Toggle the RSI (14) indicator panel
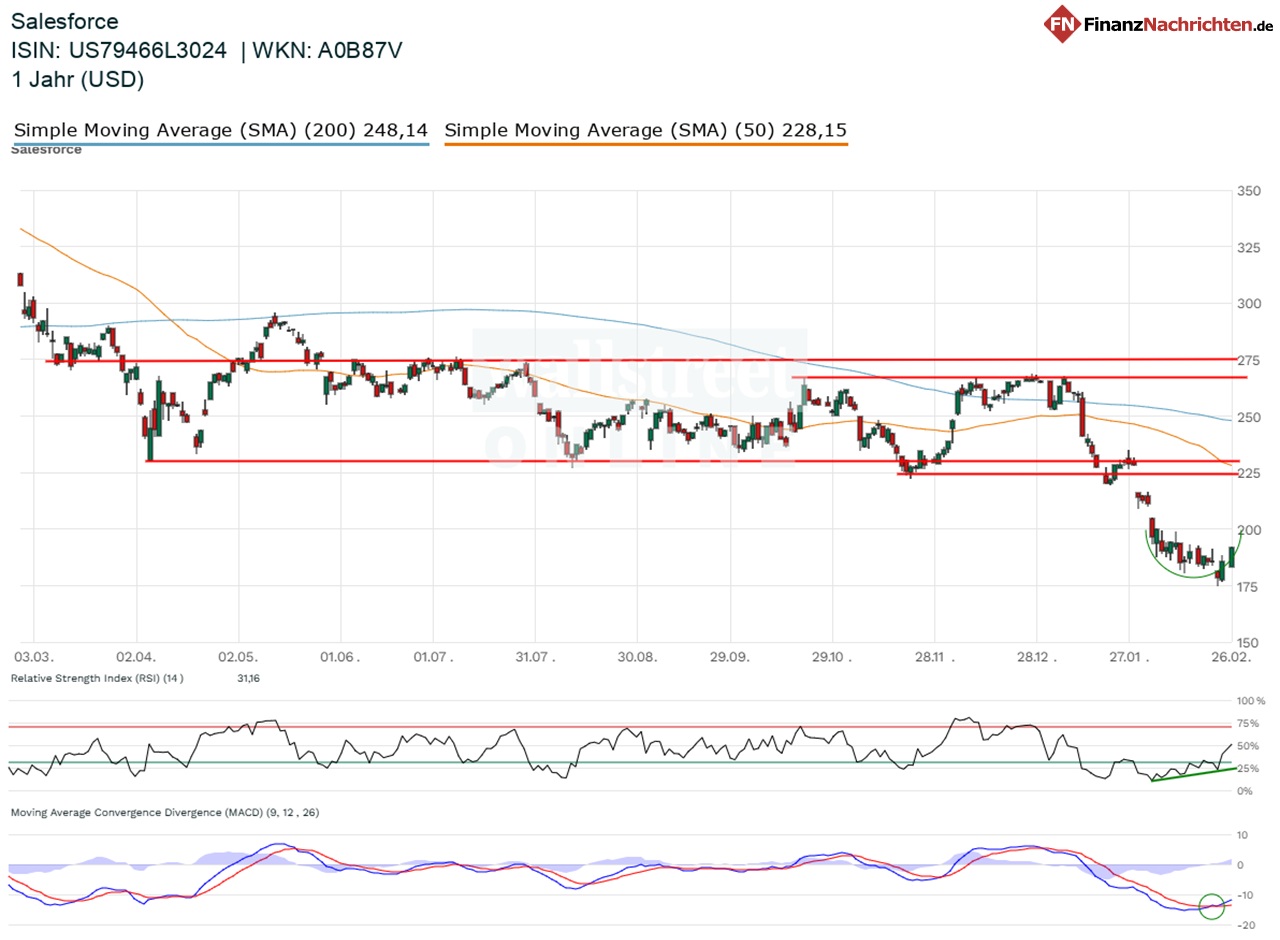This screenshot has height=940, width=1280. [97, 678]
